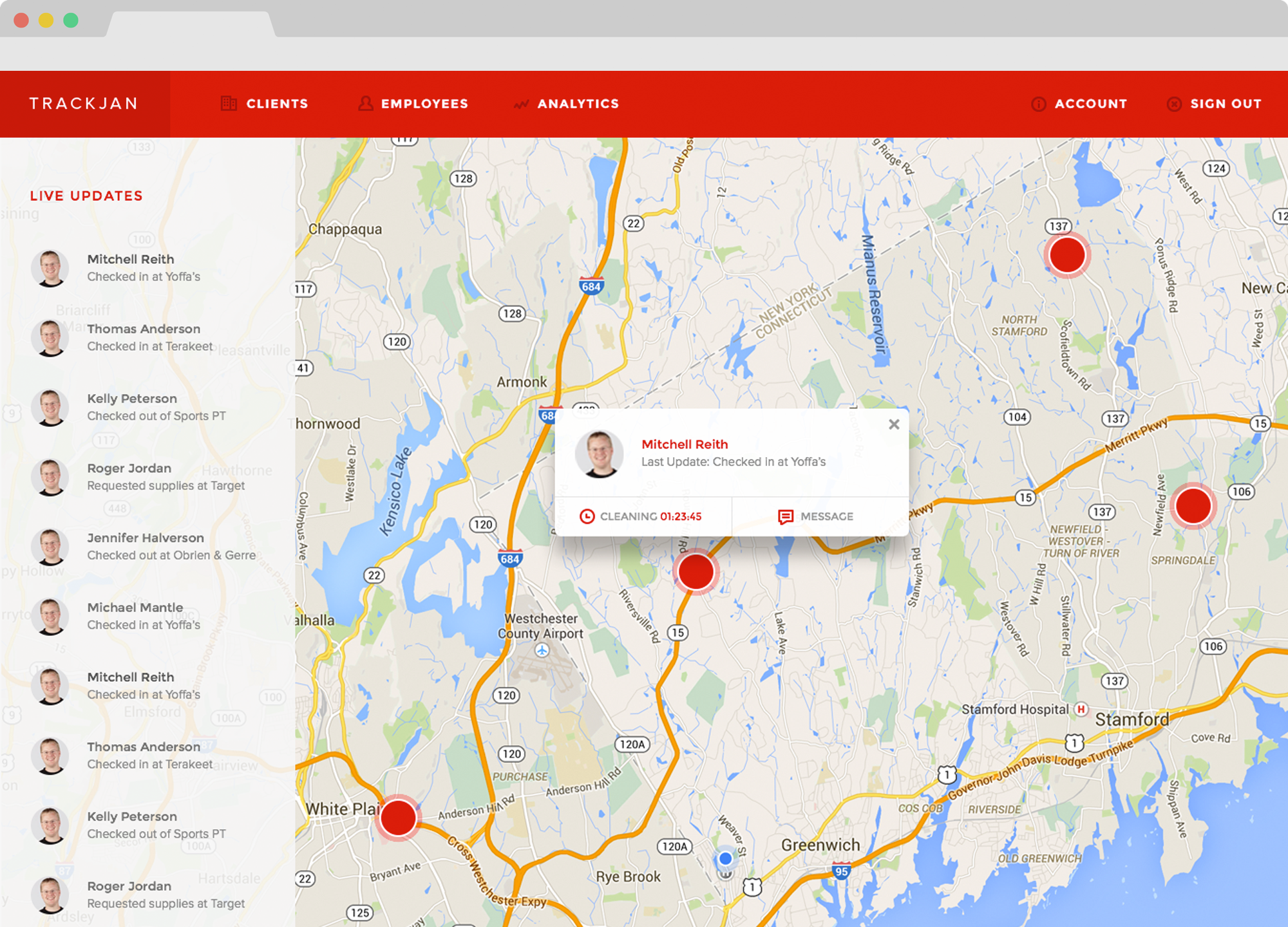Screen dimensions: 1288x927
Task: Select red marker near Springdale
Action: [1193, 506]
